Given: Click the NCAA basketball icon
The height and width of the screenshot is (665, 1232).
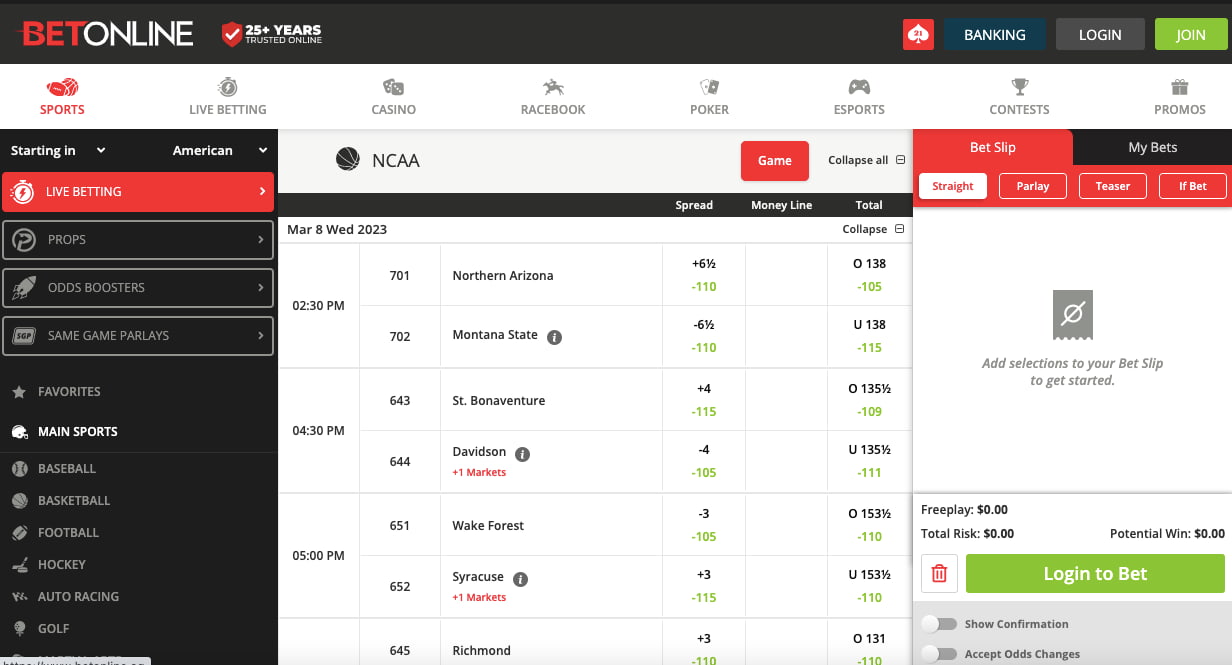Looking at the screenshot, I should point(348,159).
